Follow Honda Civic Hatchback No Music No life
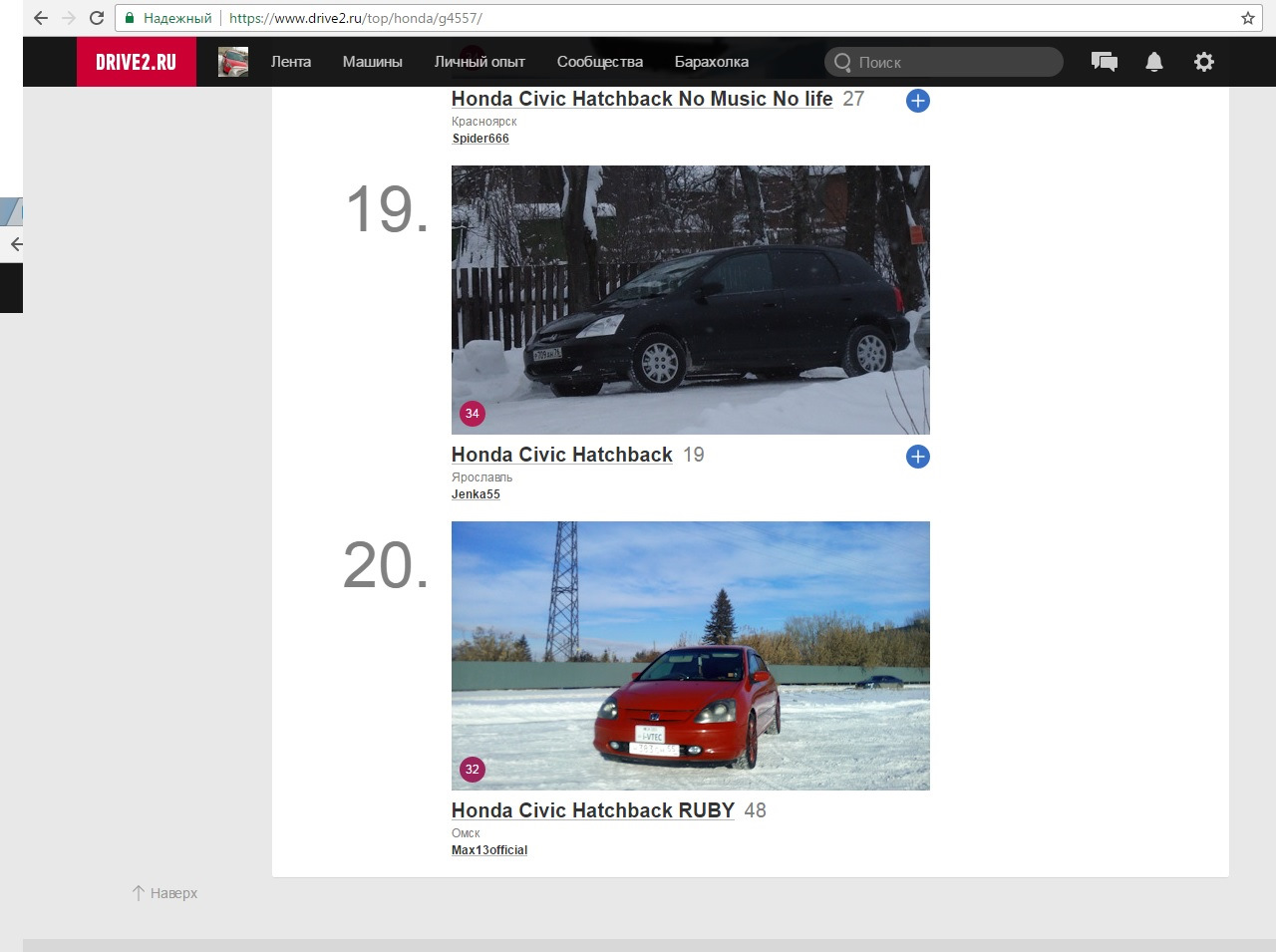Image resolution: width=1276 pixels, height=952 pixels. point(918,101)
